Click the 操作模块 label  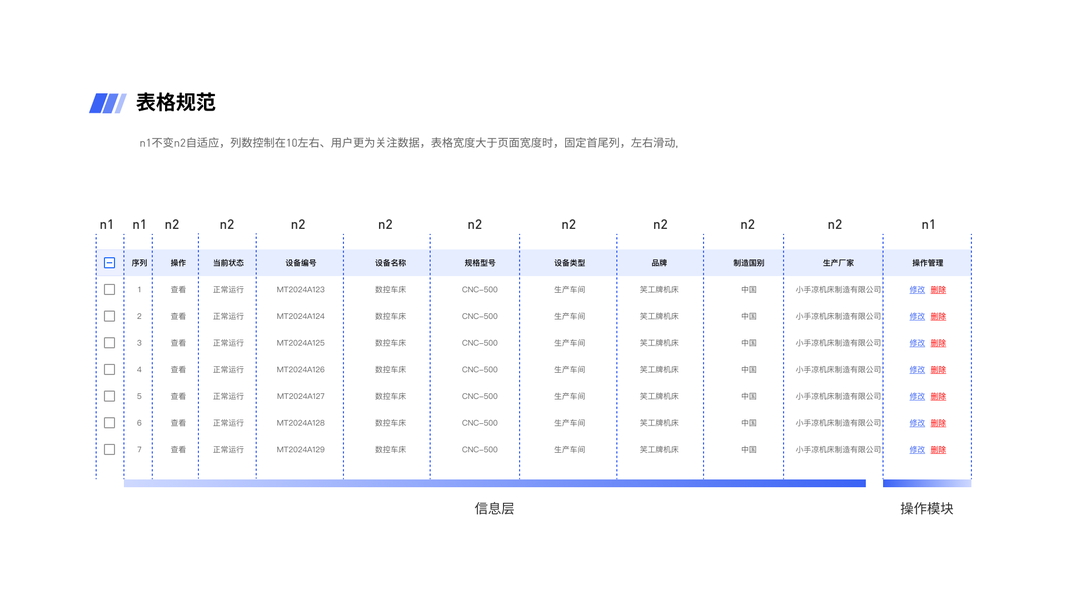coord(927,508)
